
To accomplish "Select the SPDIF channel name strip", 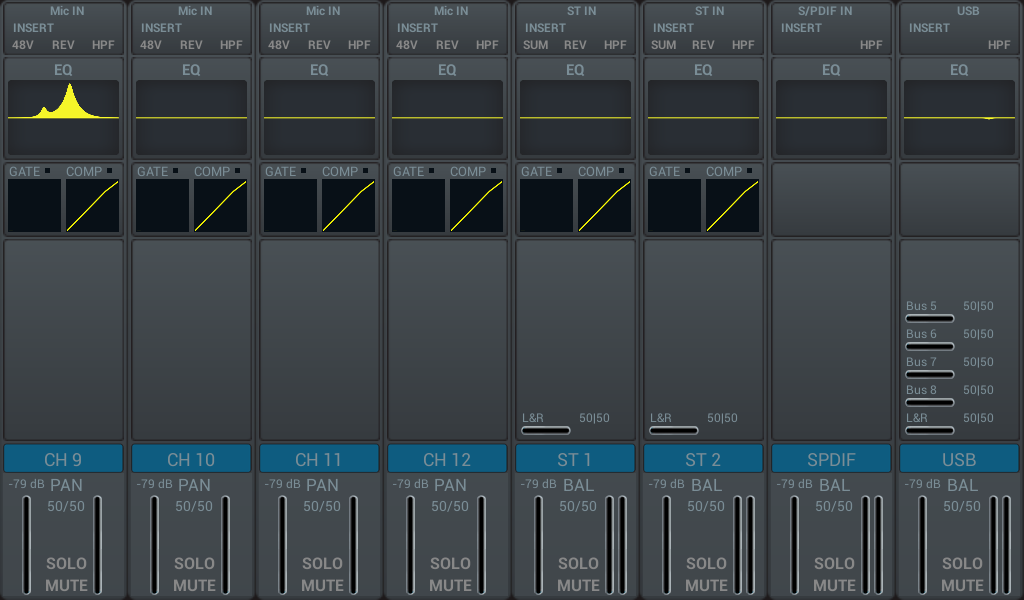I will [831, 459].
